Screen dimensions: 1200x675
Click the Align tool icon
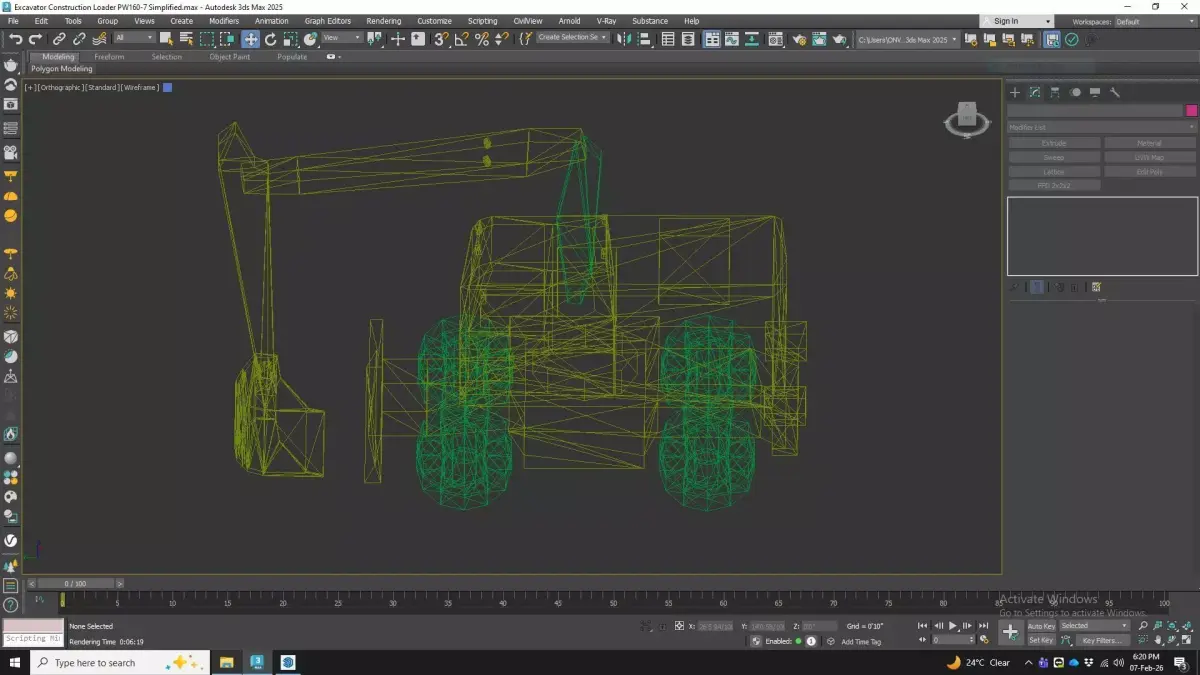pos(644,39)
